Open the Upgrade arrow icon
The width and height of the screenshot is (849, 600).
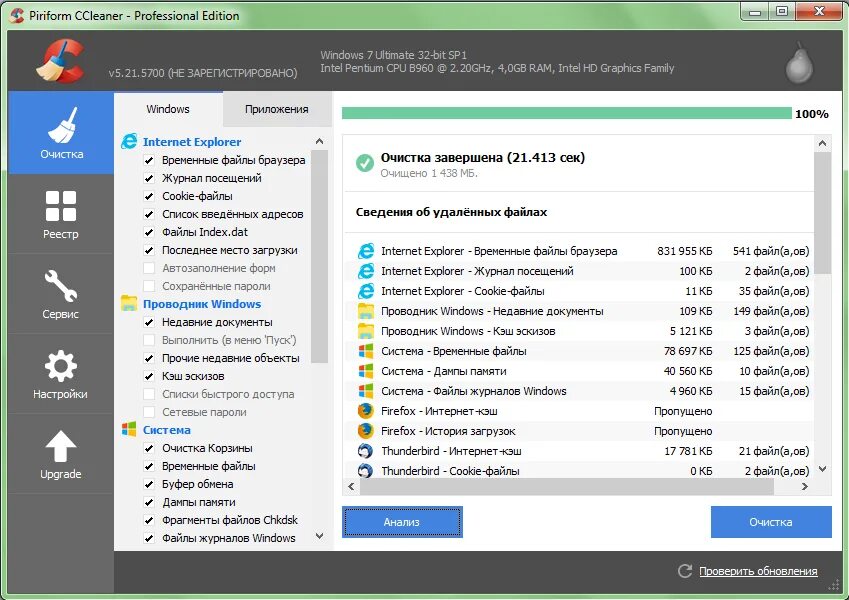(x=61, y=446)
